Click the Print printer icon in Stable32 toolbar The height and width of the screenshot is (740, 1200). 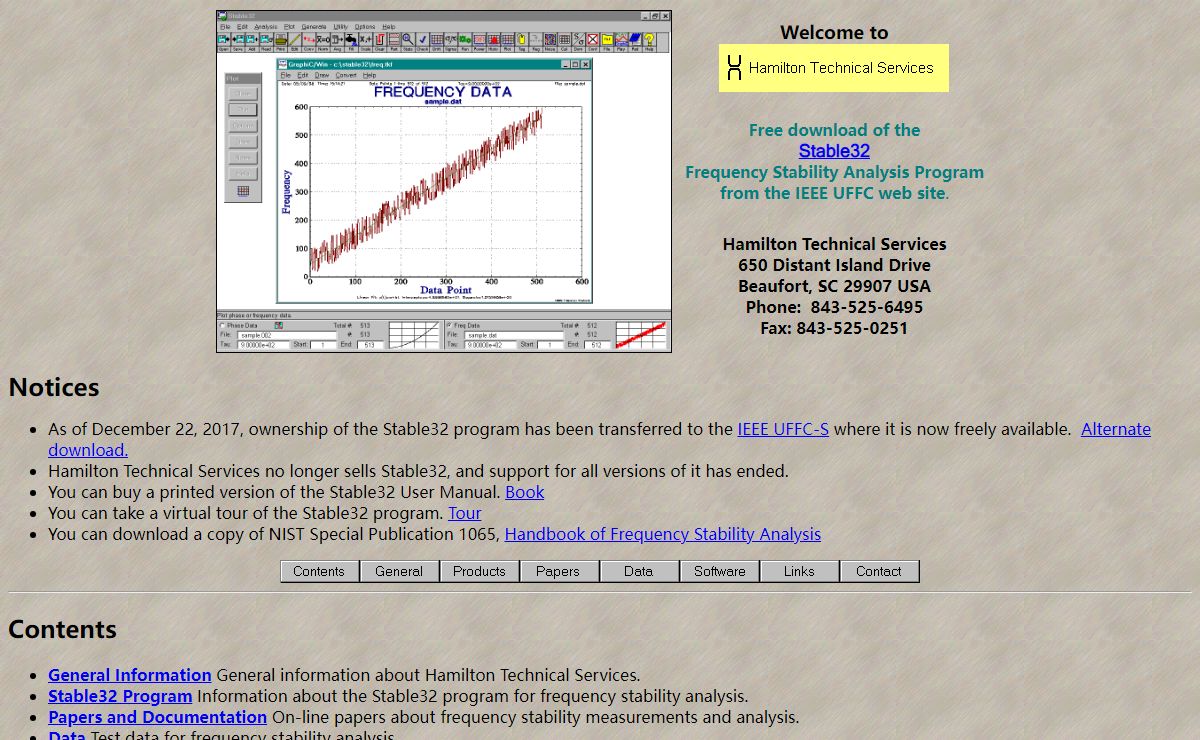pyautogui.click(x=281, y=41)
